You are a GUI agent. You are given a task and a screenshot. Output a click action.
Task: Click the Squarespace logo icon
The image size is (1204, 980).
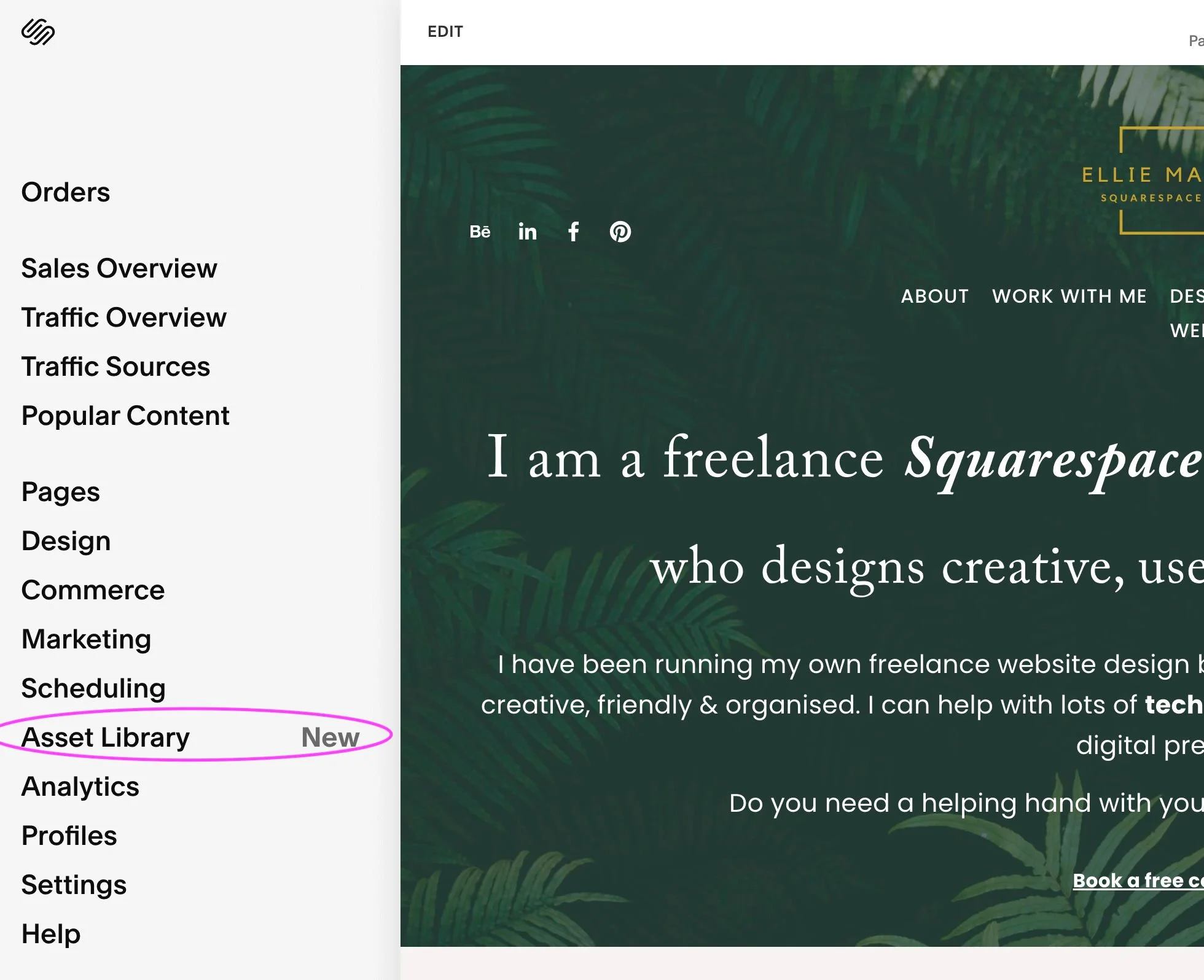coord(39,31)
